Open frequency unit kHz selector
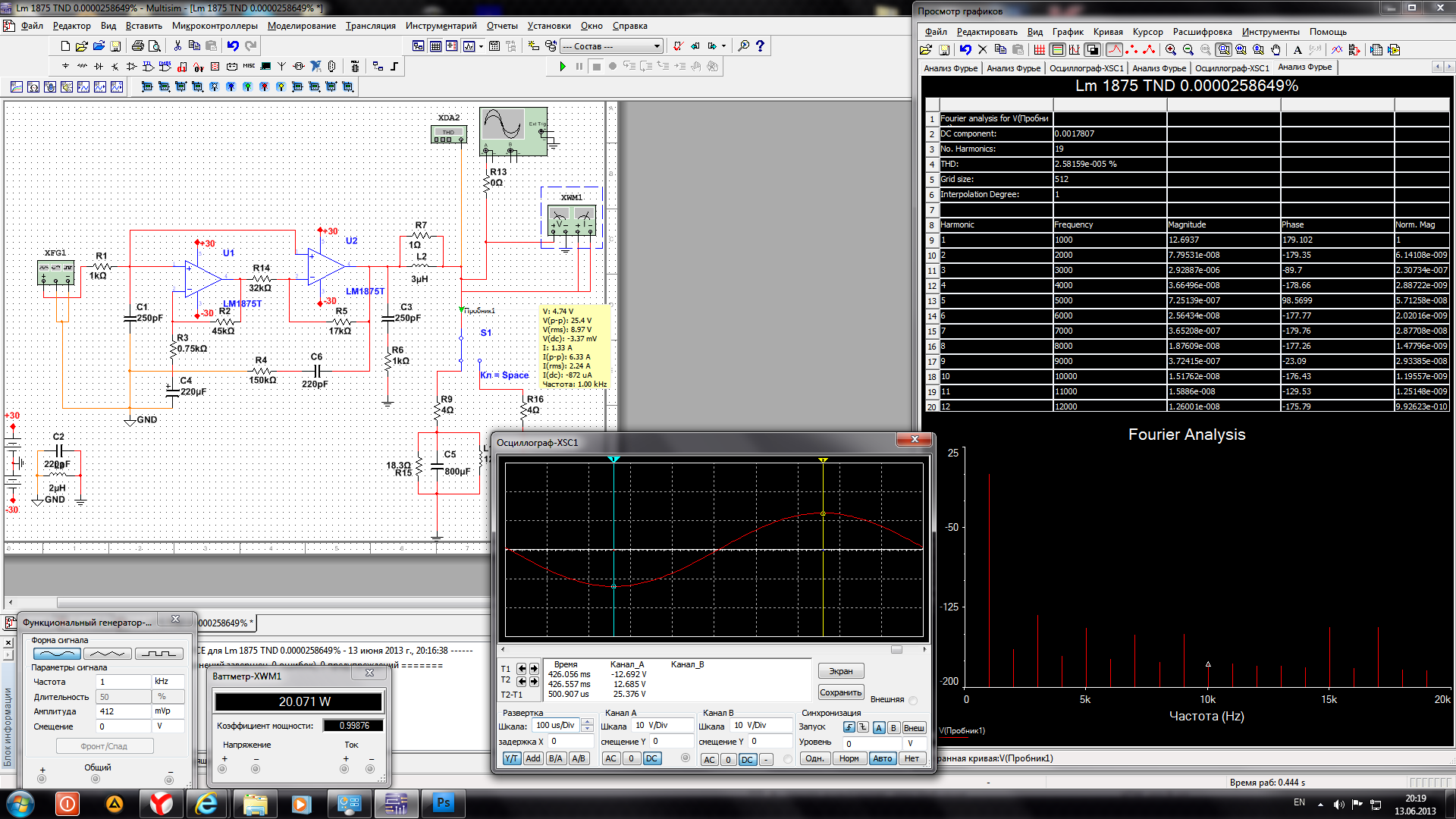Image resolution: width=1456 pixels, height=819 pixels. point(168,682)
